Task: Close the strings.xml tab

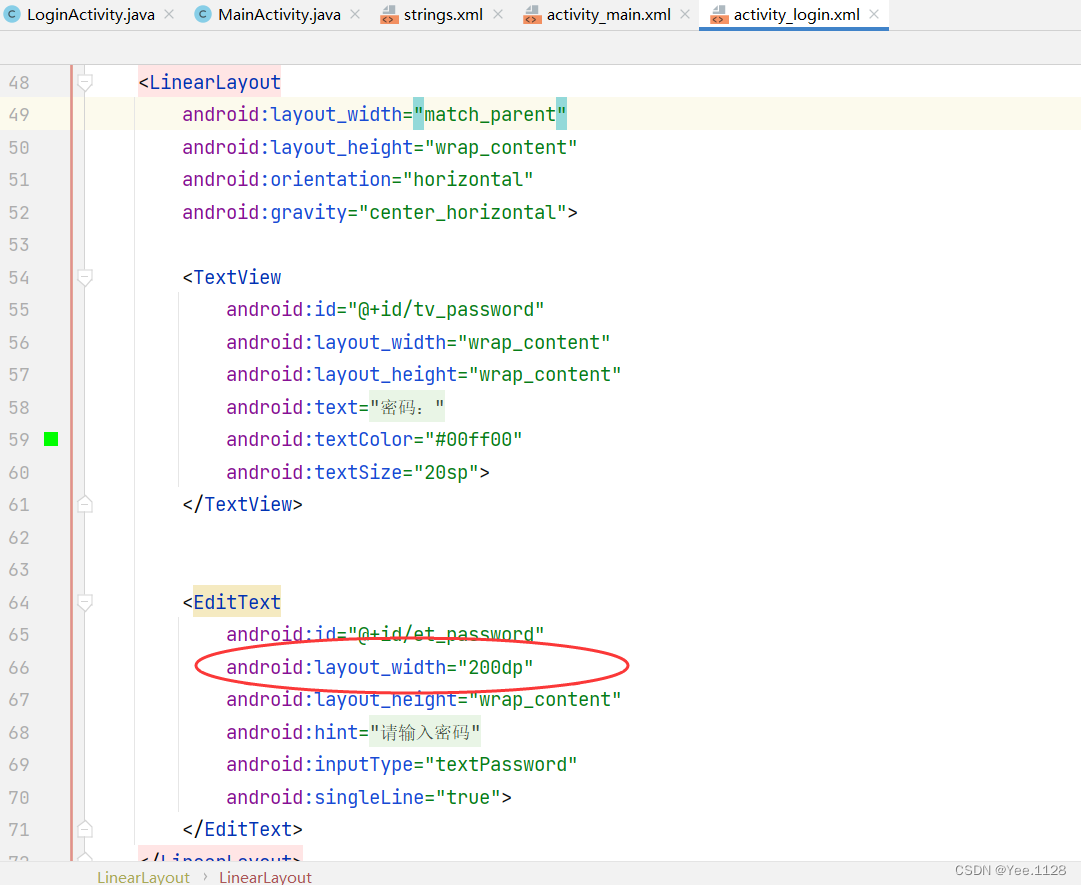Action: [498, 14]
